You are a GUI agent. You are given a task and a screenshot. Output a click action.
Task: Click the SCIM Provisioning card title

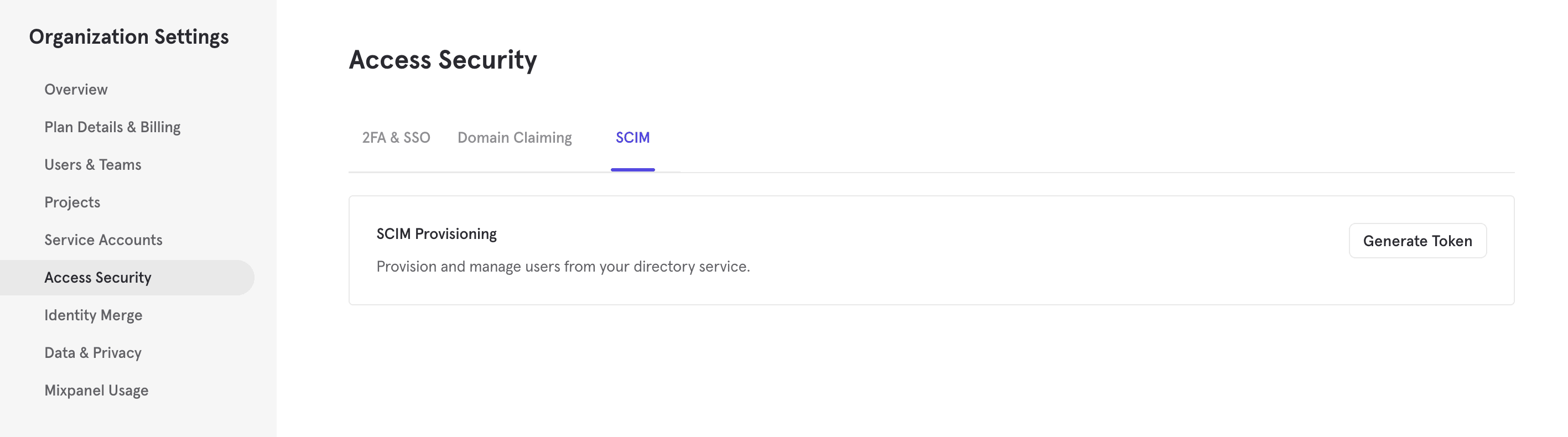coord(437,234)
